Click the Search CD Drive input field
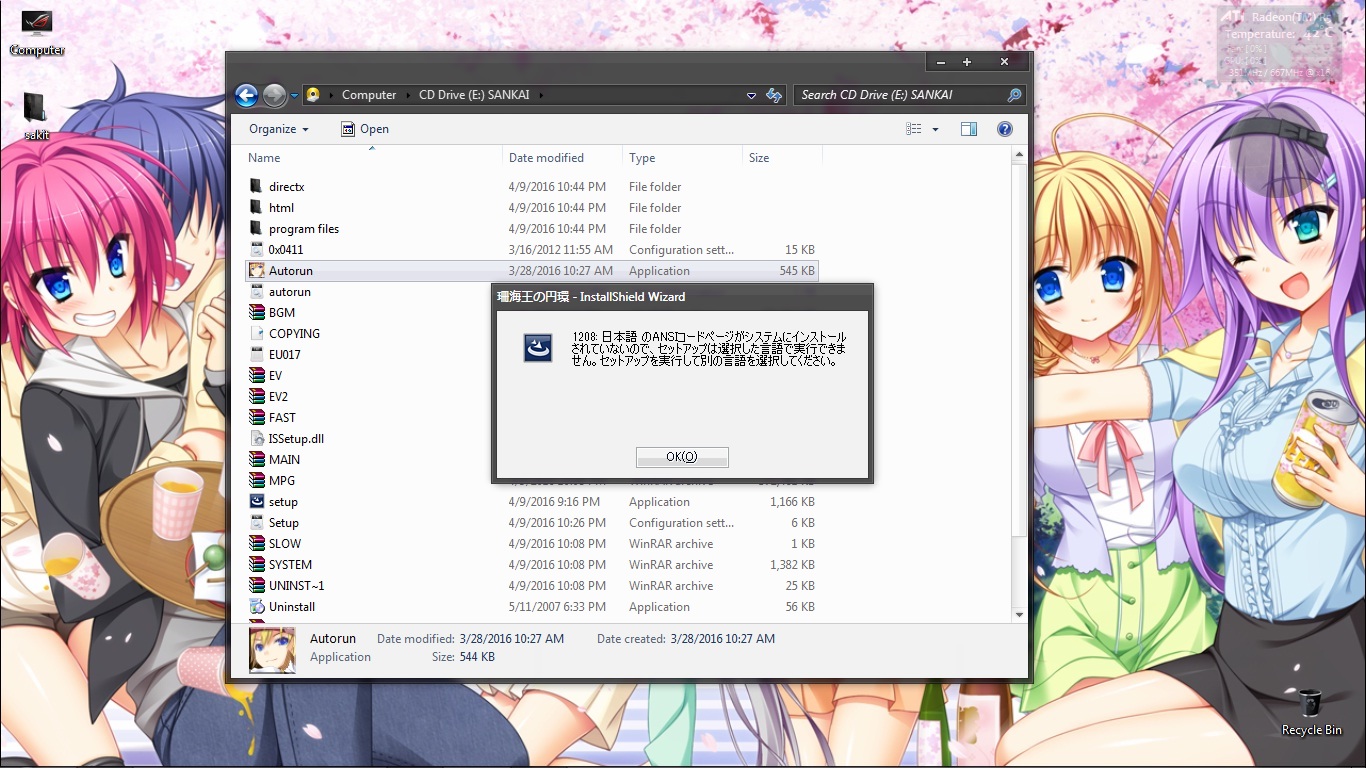Image resolution: width=1366 pixels, height=768 pixels. (900, 95)
